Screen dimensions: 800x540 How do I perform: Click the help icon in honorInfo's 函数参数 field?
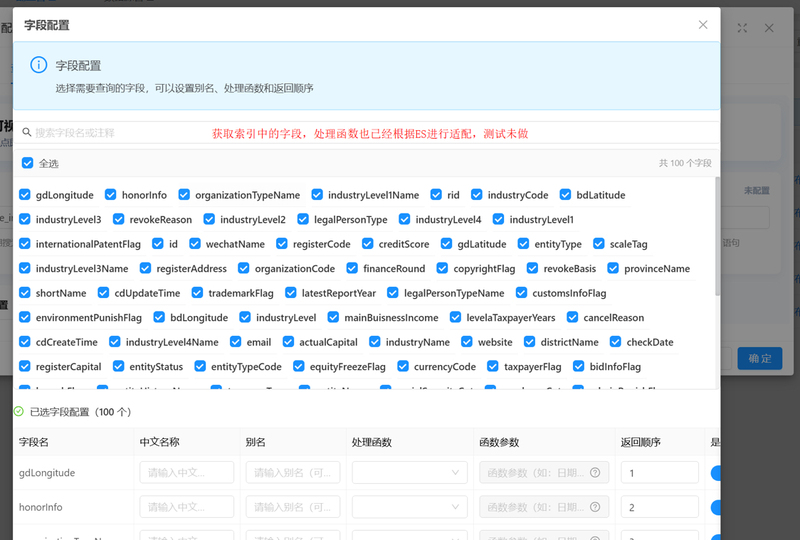pyautogui.click(x=595, y=508)
